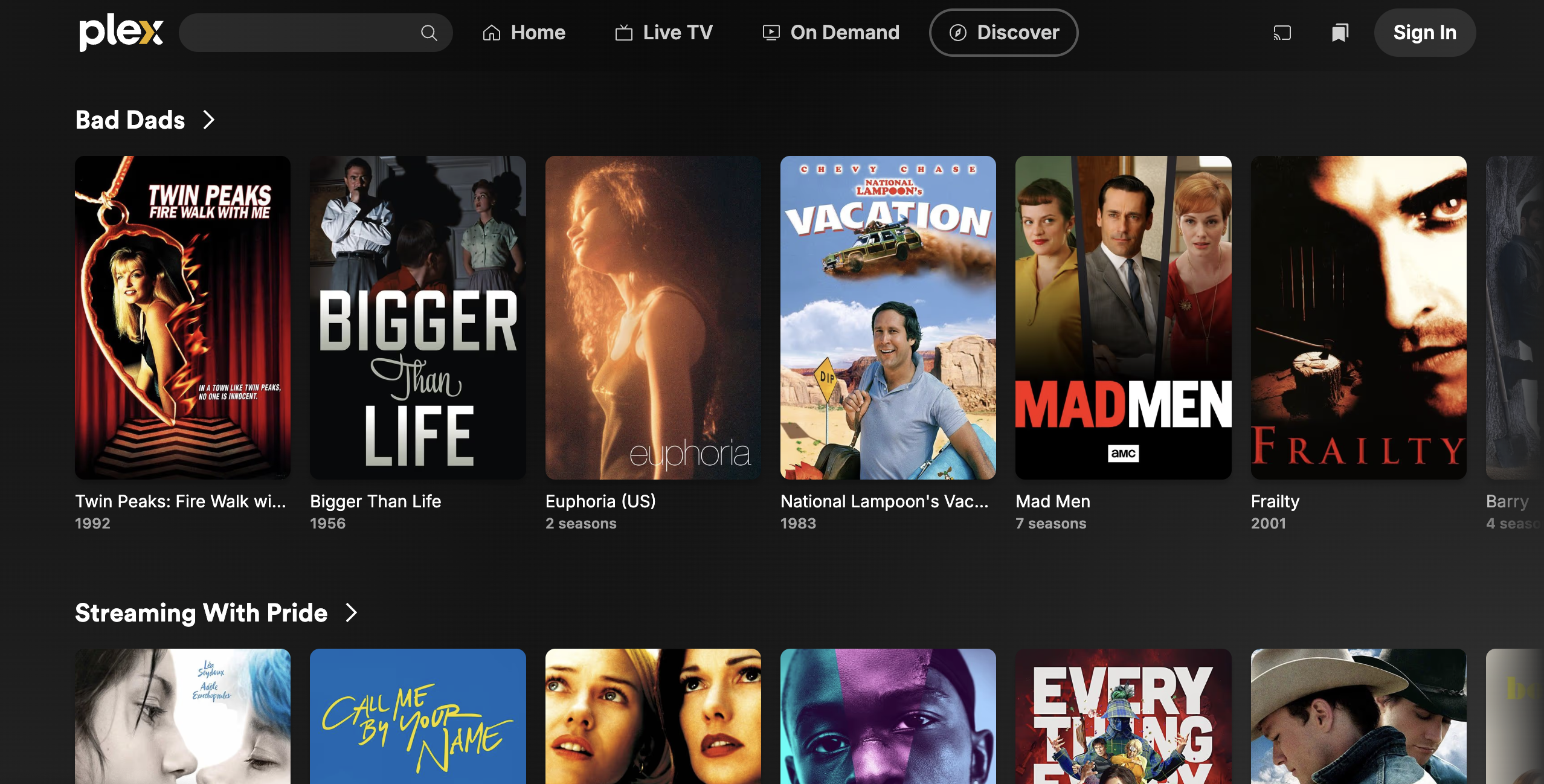Open the Blue Is the Warmest Color poster
The height and width of the screenshot is (784, 1544).
point(182,716)
